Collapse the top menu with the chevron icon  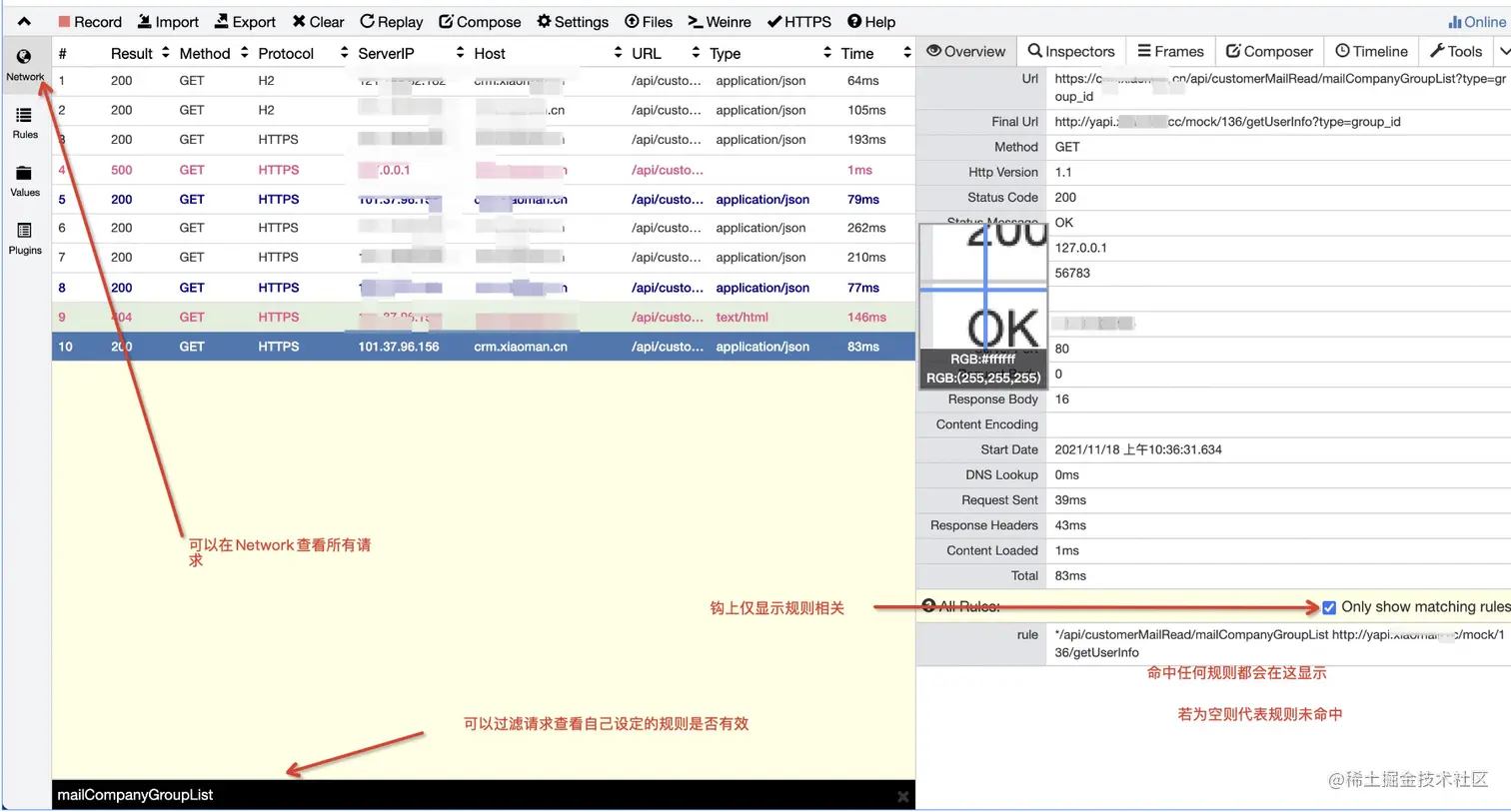(x=24, y=21)
